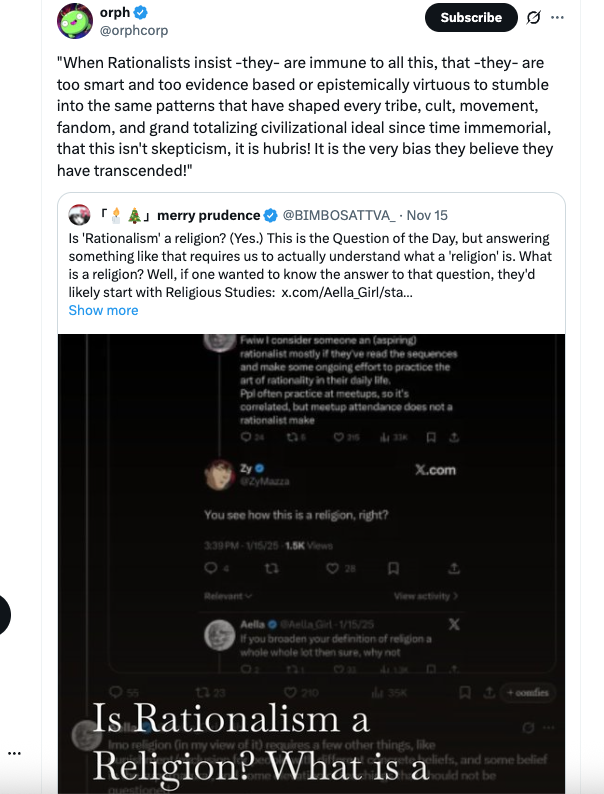This screenshot has width=604, height=794.
Task: Click the X.com watermark in video
Action: [x=435, y=469]
